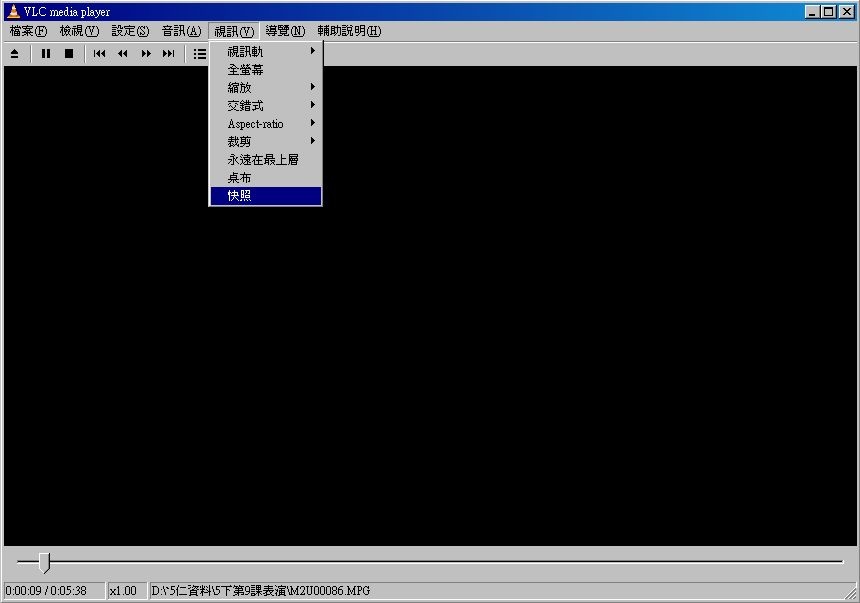Toggle 桌布 wallpaper mode

tap(266, 178)
